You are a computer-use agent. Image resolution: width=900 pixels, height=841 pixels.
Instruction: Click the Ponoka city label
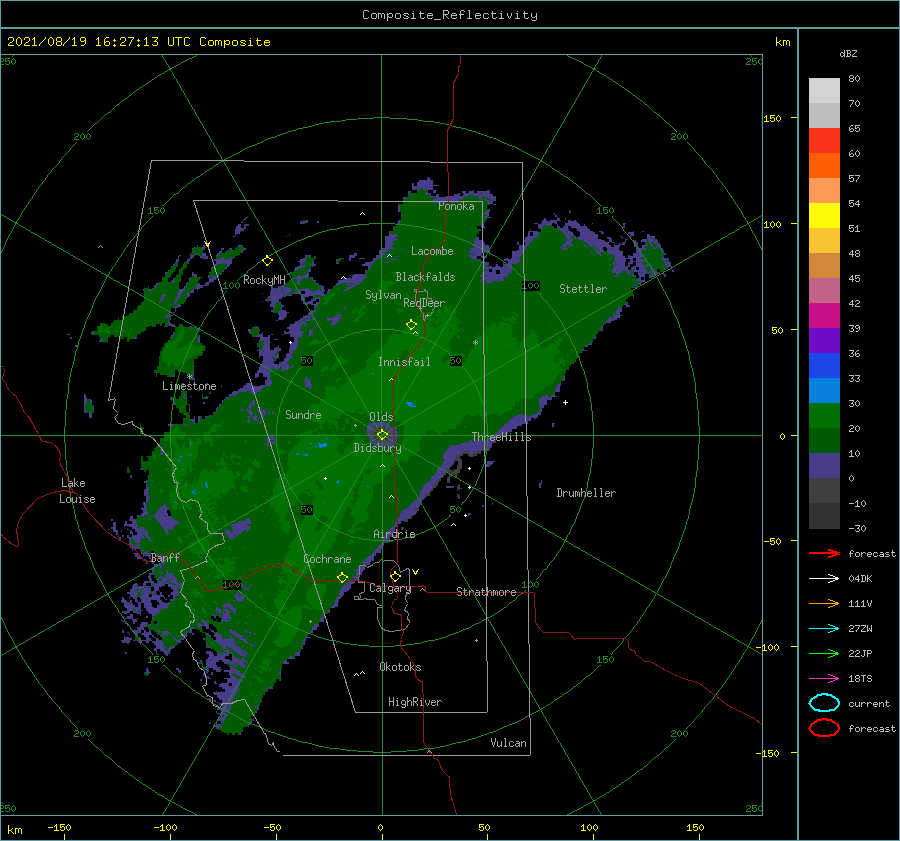(x=456, y=206)
